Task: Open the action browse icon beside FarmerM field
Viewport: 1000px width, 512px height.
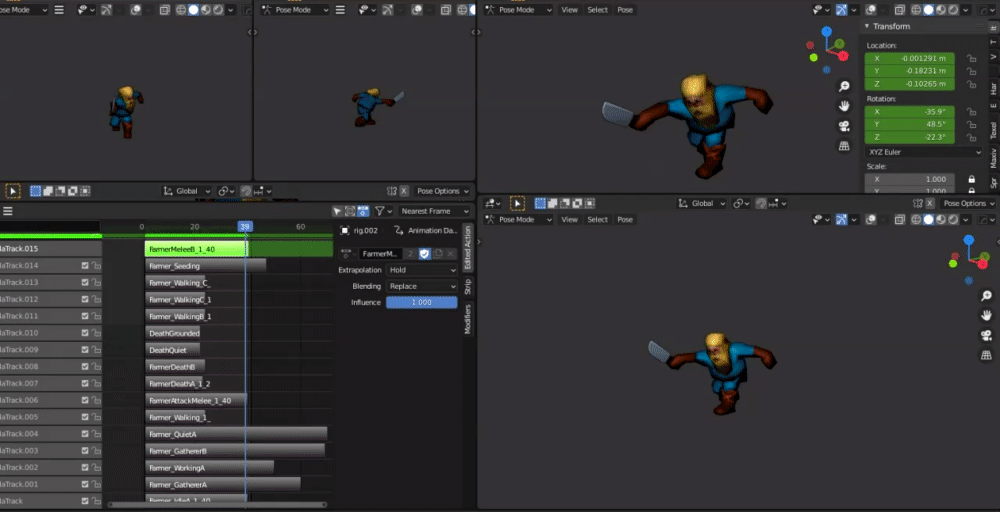Action: tap(348, 254)
